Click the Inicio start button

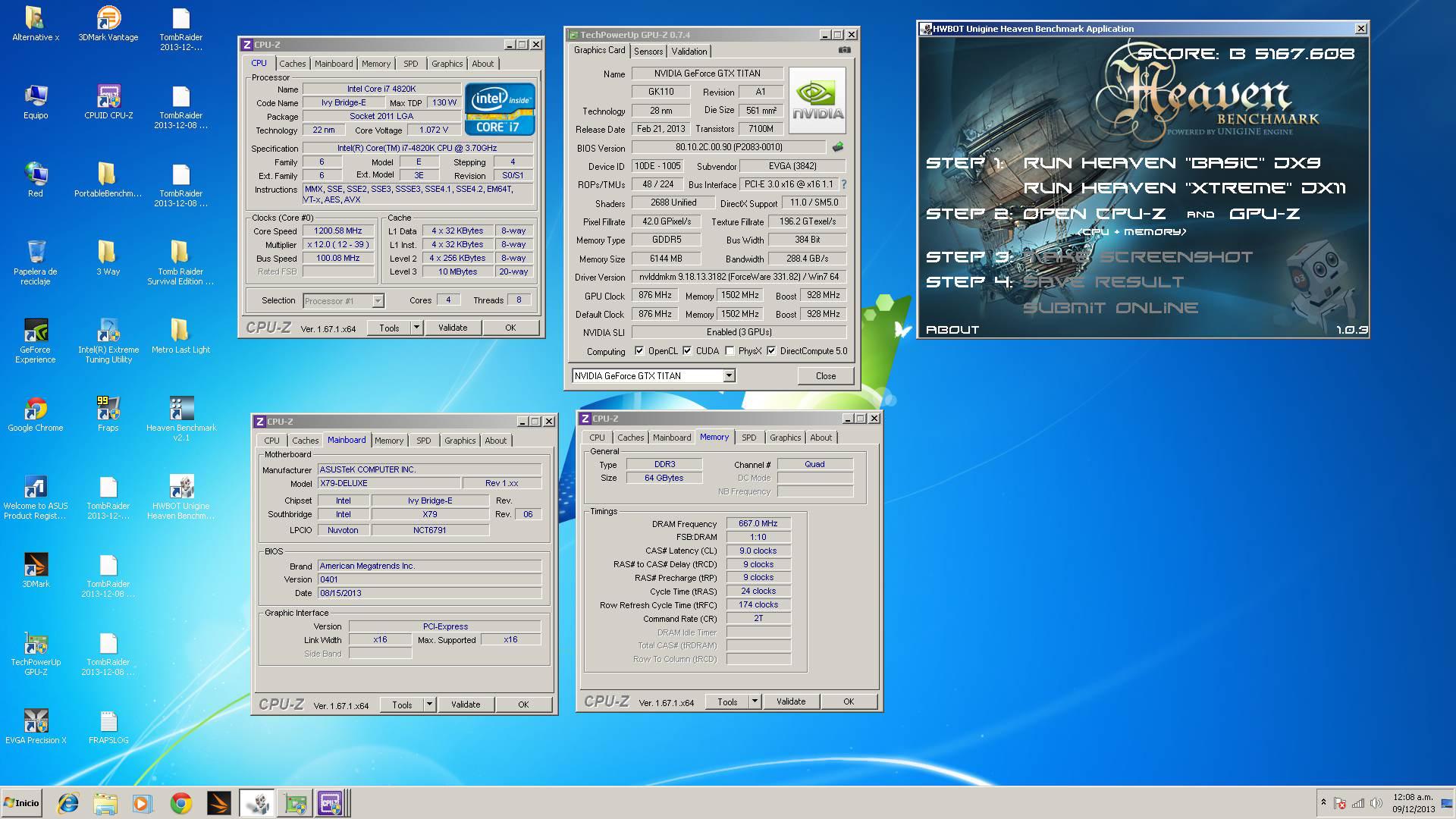pyautogui.click(x=21, y=803)
